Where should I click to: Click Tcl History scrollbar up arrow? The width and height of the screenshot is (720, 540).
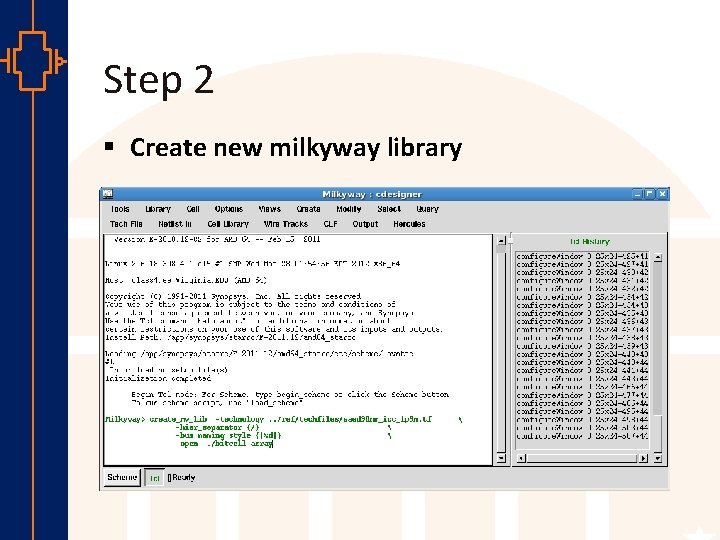click(x=658, y=258)
